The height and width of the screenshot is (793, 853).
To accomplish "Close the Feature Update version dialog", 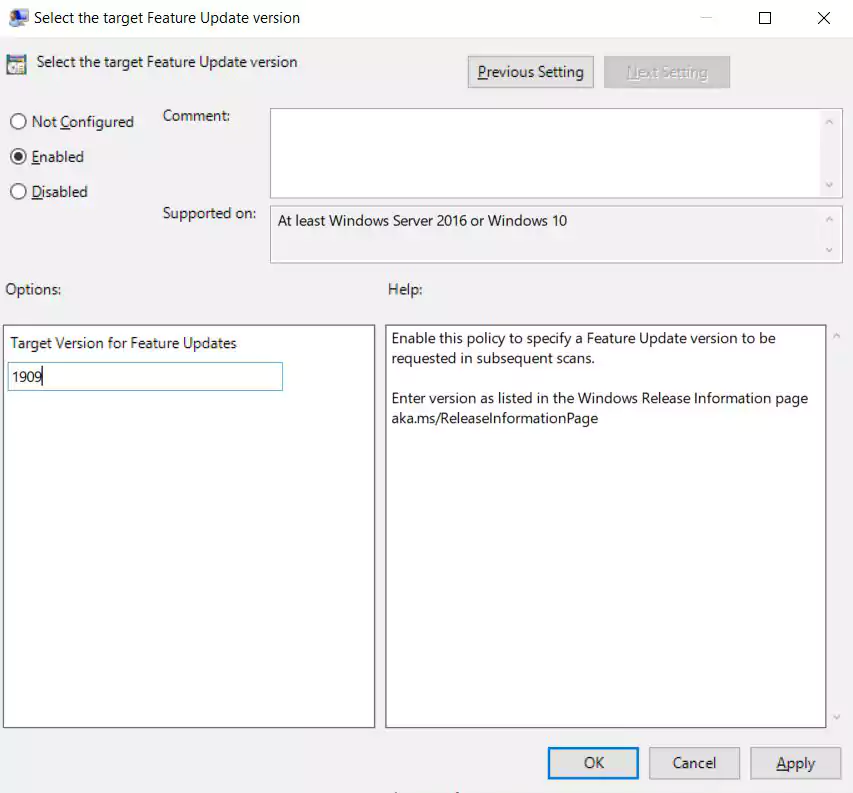I will coord(824,18).
